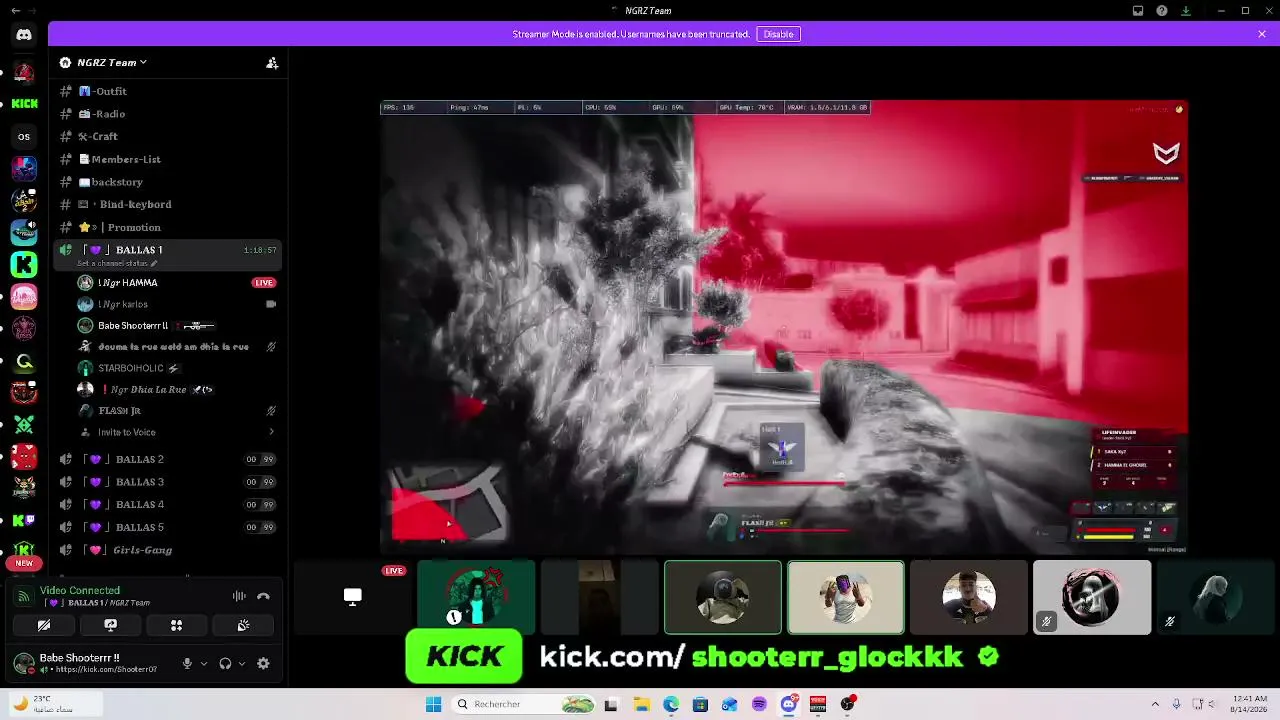Screen dimensions: 1280x720
Task: Toggle camera on or off
Action: (43, 625)
